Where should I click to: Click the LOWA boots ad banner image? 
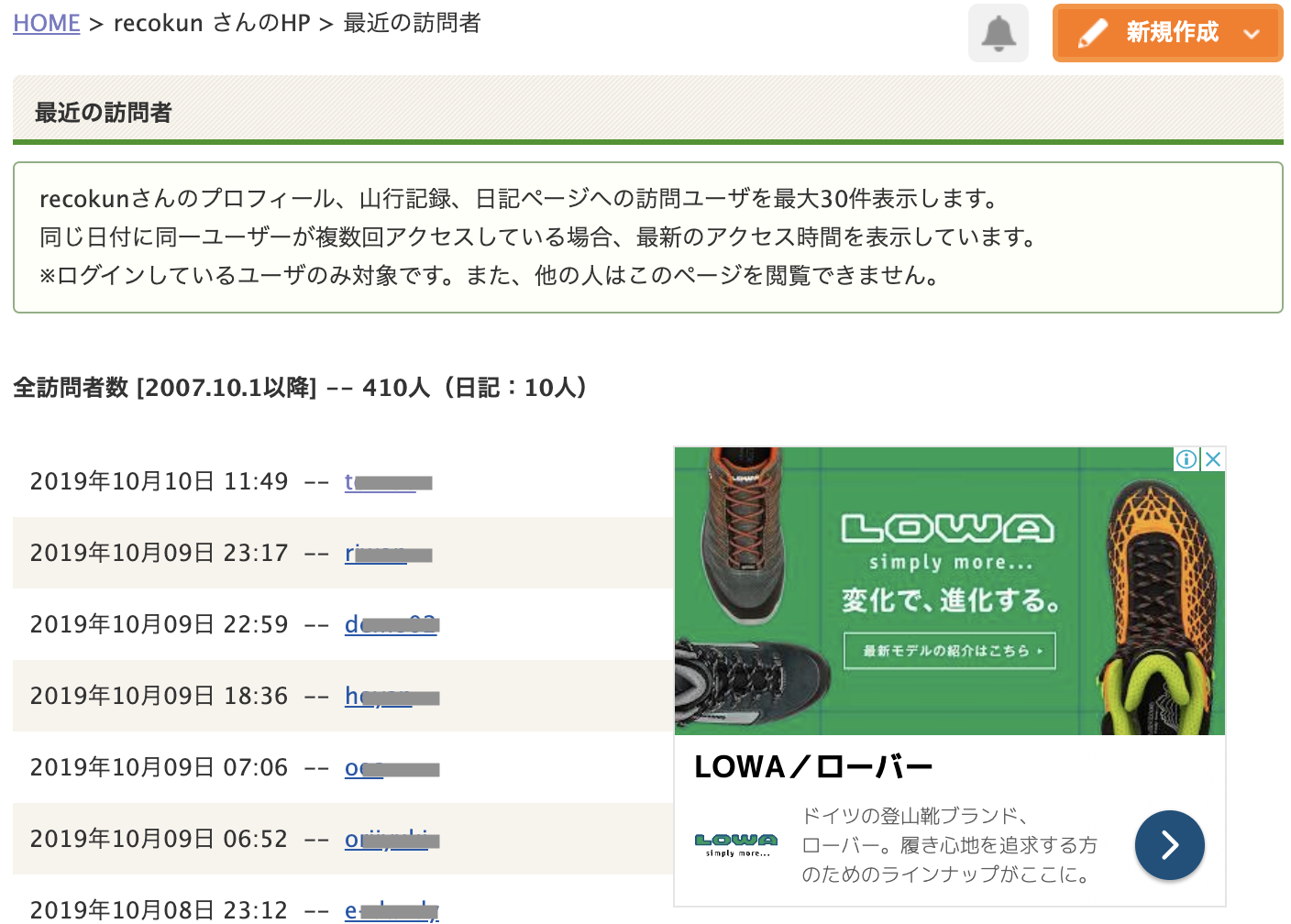click(949, 591)
